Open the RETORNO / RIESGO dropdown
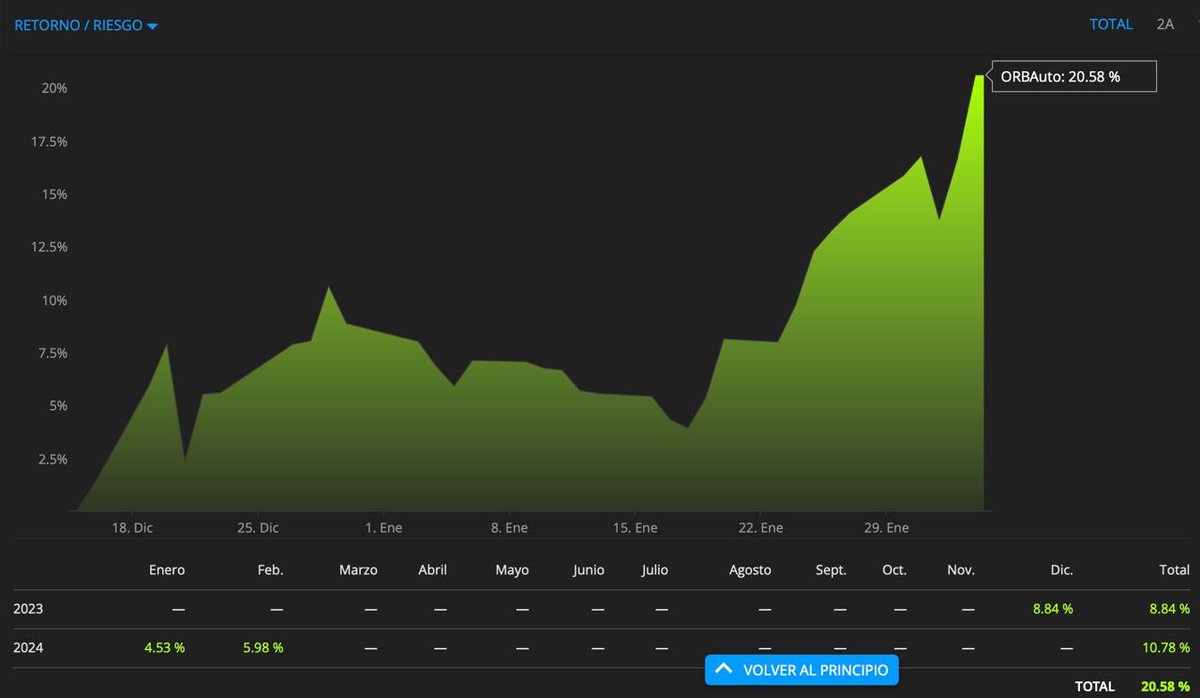Screen dimensions: 1200x698 pos(86,25)
